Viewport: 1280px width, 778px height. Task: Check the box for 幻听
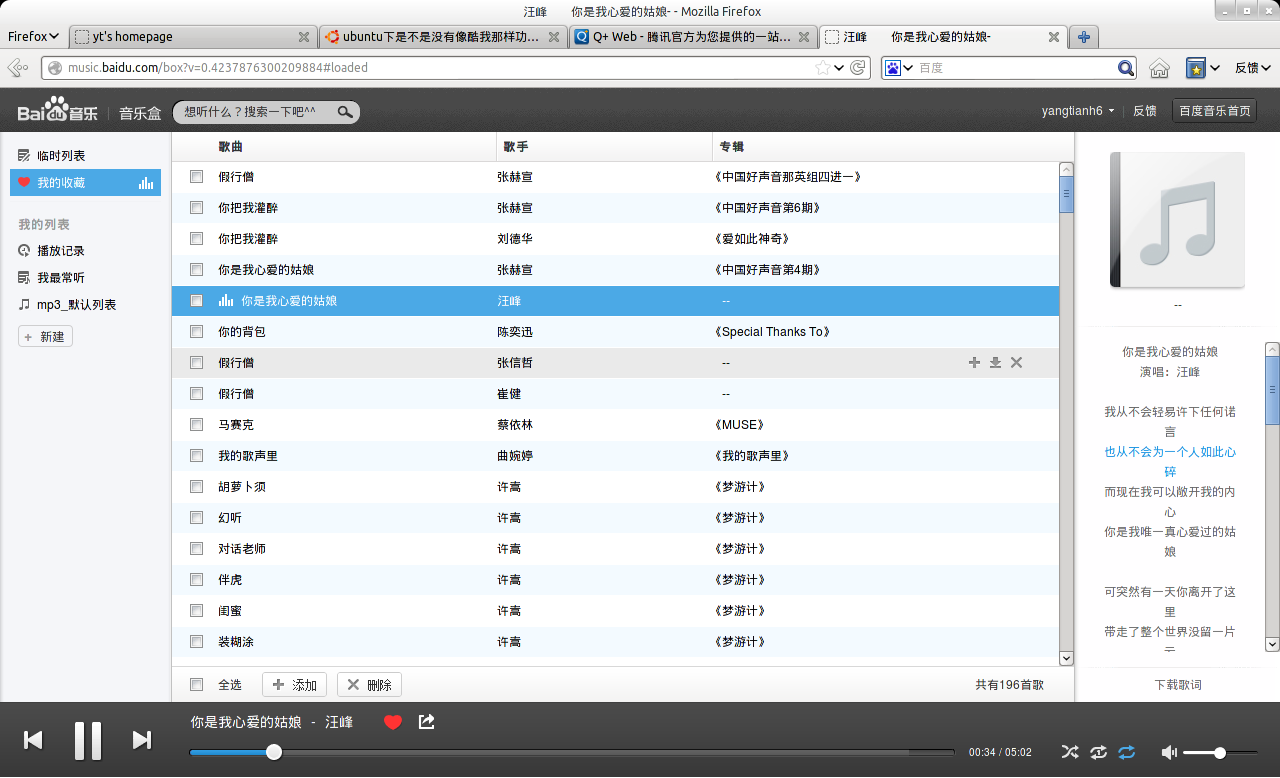(x=196, y=517)
